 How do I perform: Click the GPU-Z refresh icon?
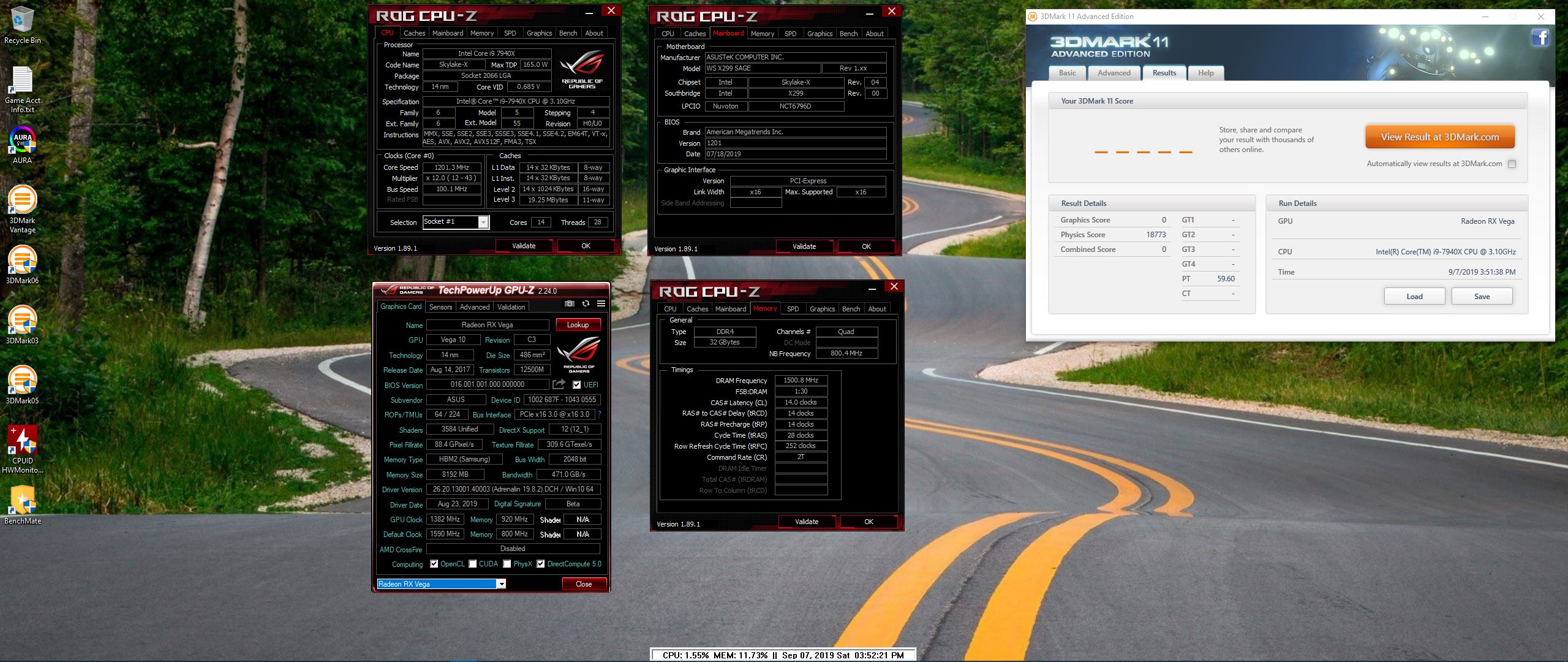point(586,303)
